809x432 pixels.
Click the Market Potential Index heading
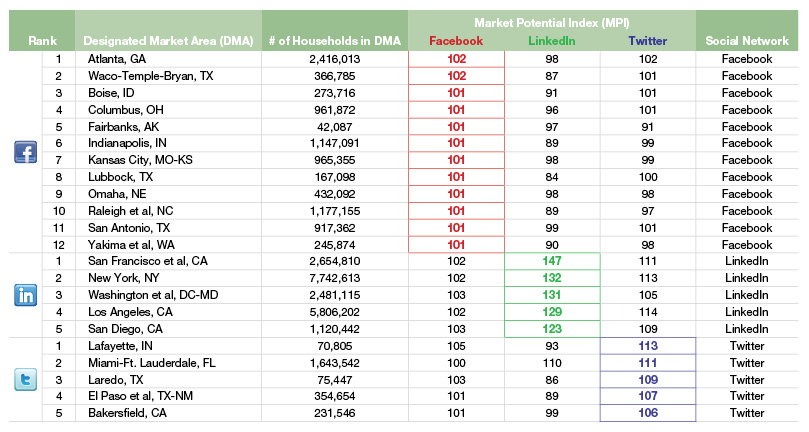tap(551, 20)
